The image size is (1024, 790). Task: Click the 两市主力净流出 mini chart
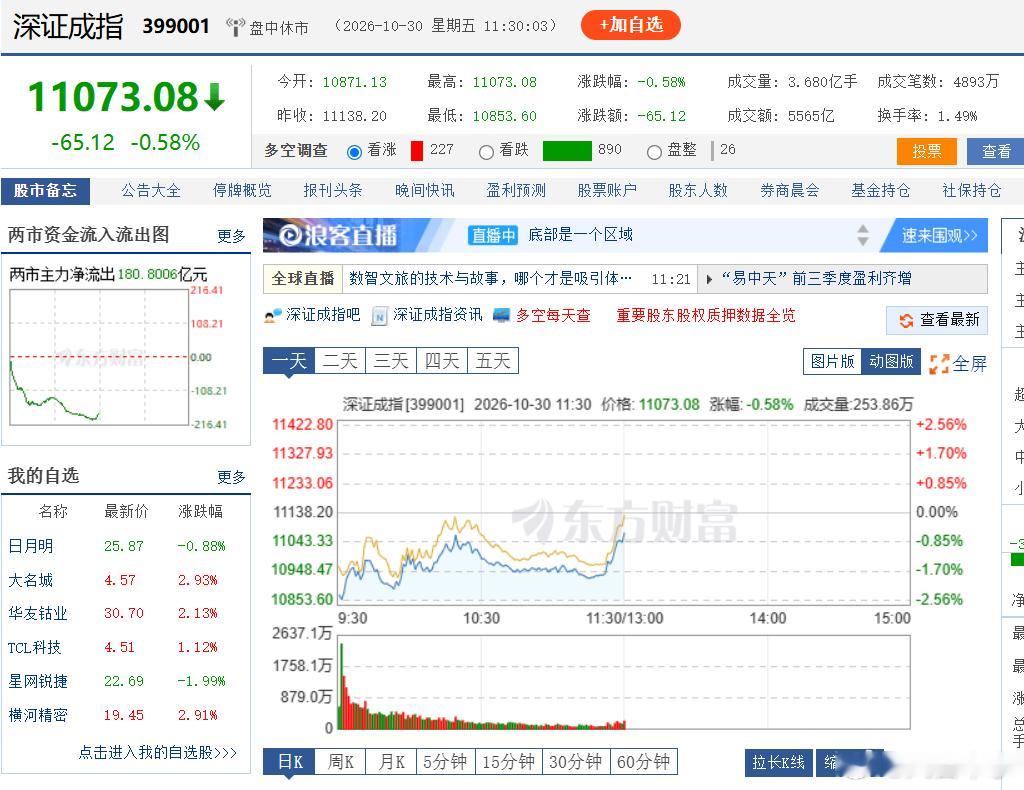100,357
